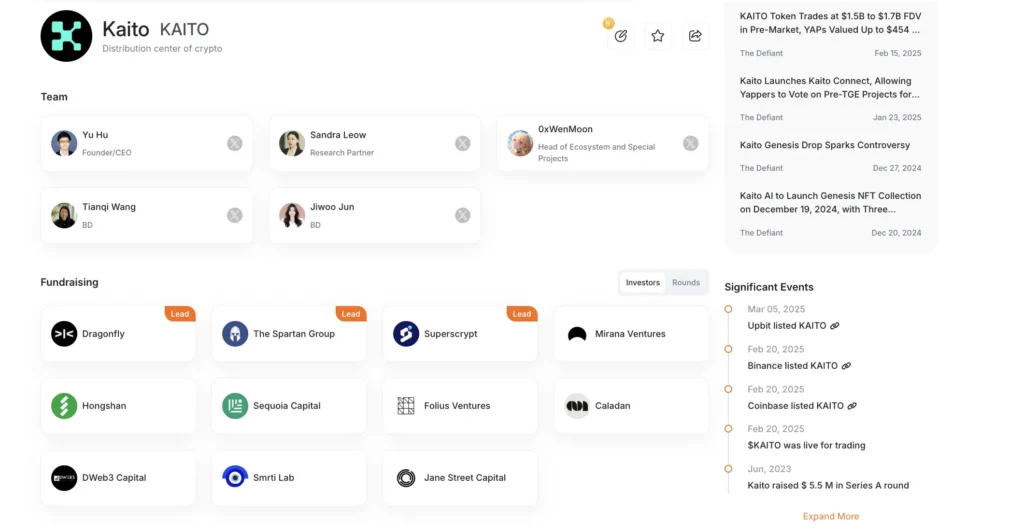Open Yu Hu Founder/CEO name
The width and height of the screenshot is (1024, 531).
click(x=95, y=135)
